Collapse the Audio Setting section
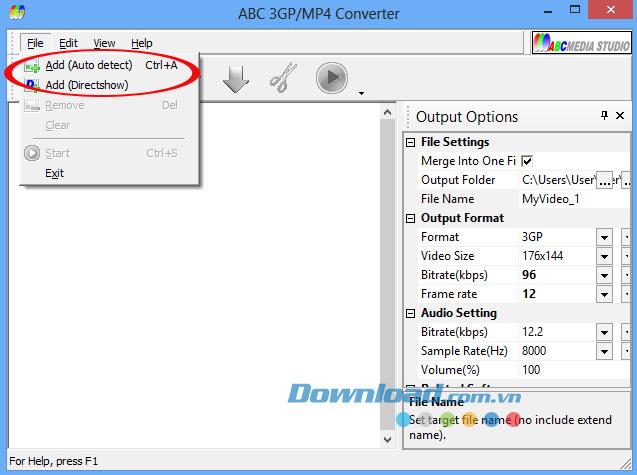The width and height of the screenshot is (637, 475). [x=411, y=313]
